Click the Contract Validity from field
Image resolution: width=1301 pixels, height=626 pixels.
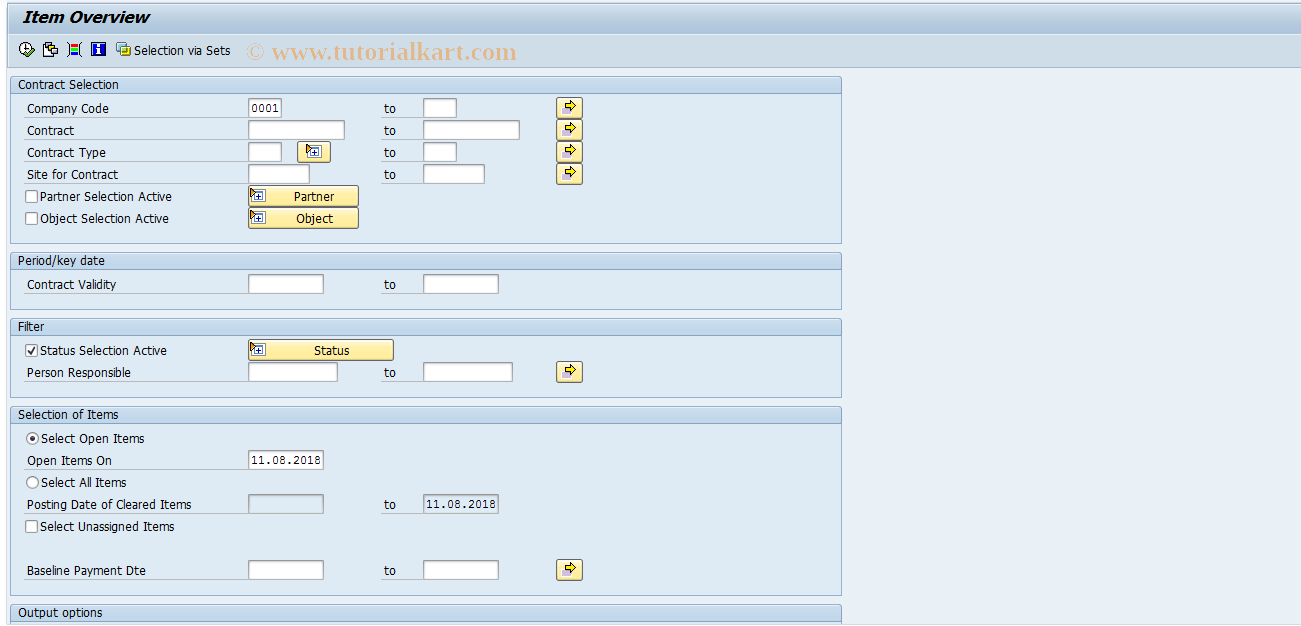(x=286, y=284)
